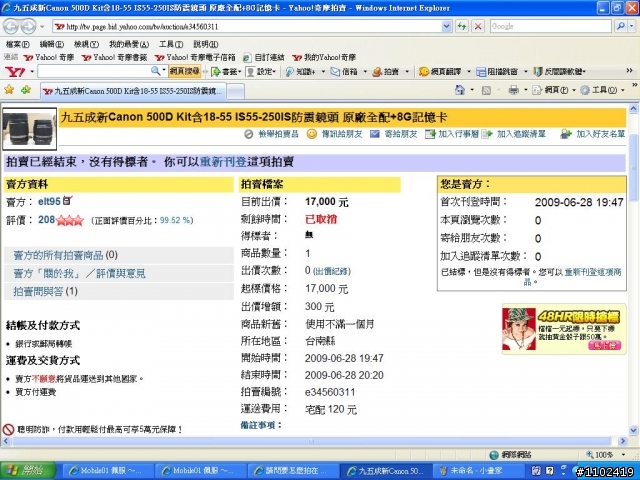Click the Yahoo toolbar 設定 settings icon
Viewport: 640px width, 480px height.
(250, 72)
